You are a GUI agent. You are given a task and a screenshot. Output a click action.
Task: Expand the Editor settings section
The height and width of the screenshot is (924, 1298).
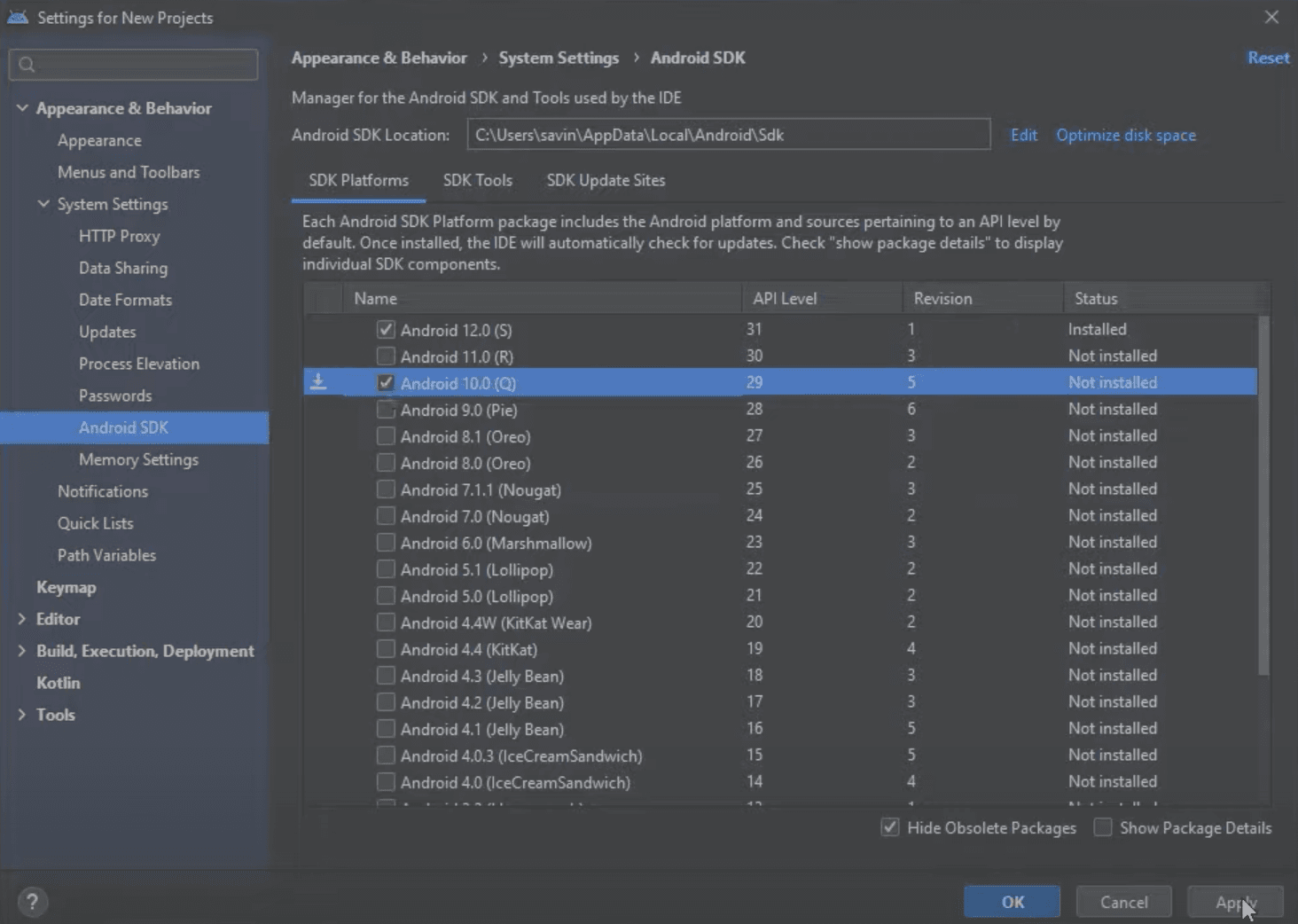coord(22,618)
